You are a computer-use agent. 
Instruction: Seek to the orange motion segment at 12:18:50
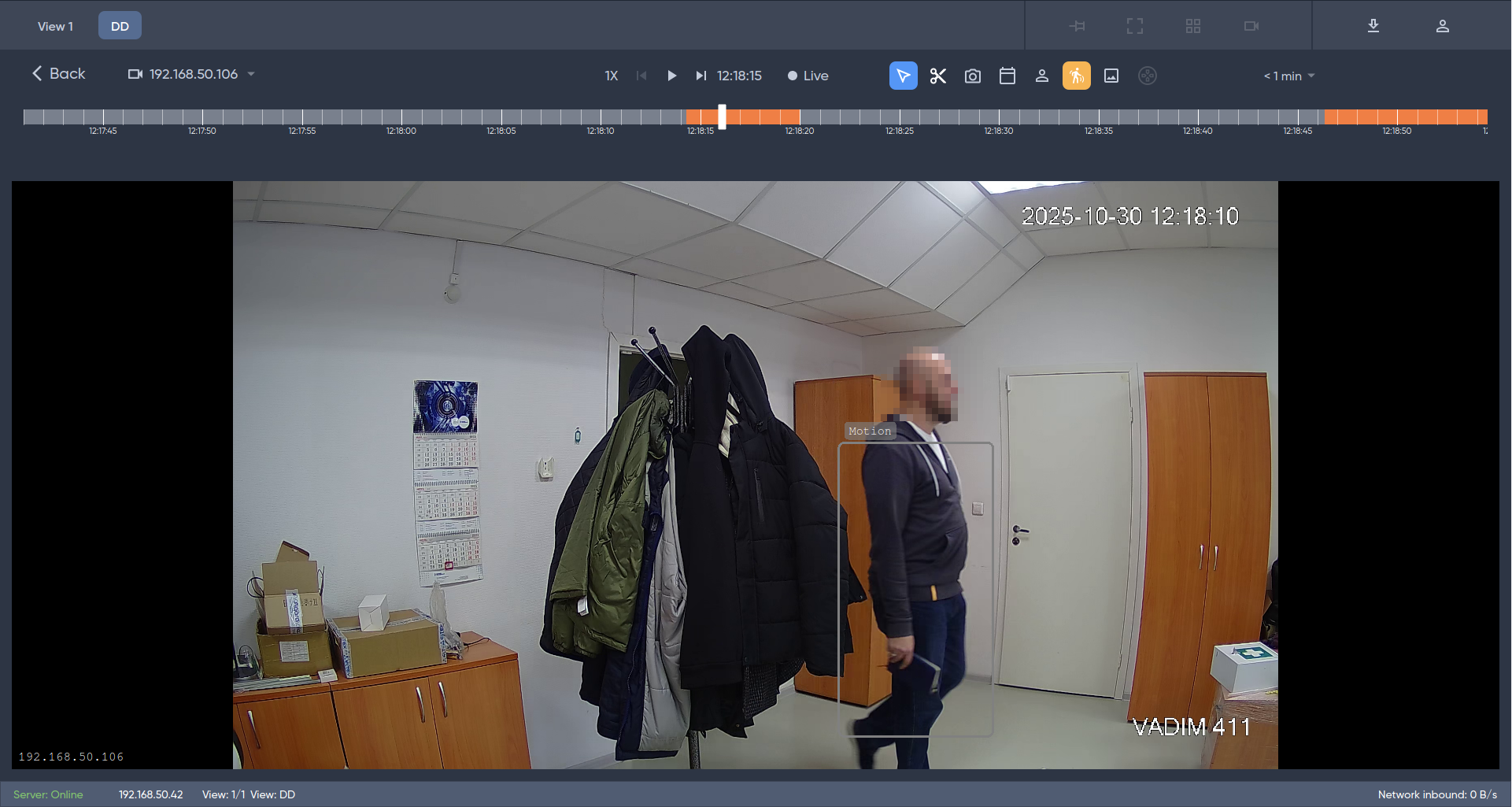point(1397,117)
